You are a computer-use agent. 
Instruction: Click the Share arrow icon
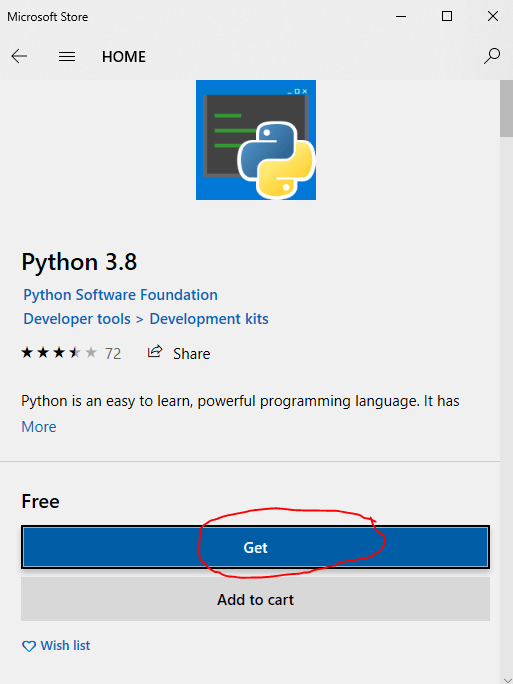coord(155,352)
